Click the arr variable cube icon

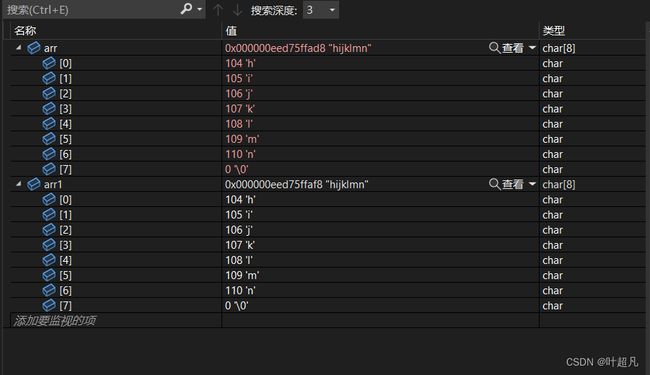click(34, 48)
